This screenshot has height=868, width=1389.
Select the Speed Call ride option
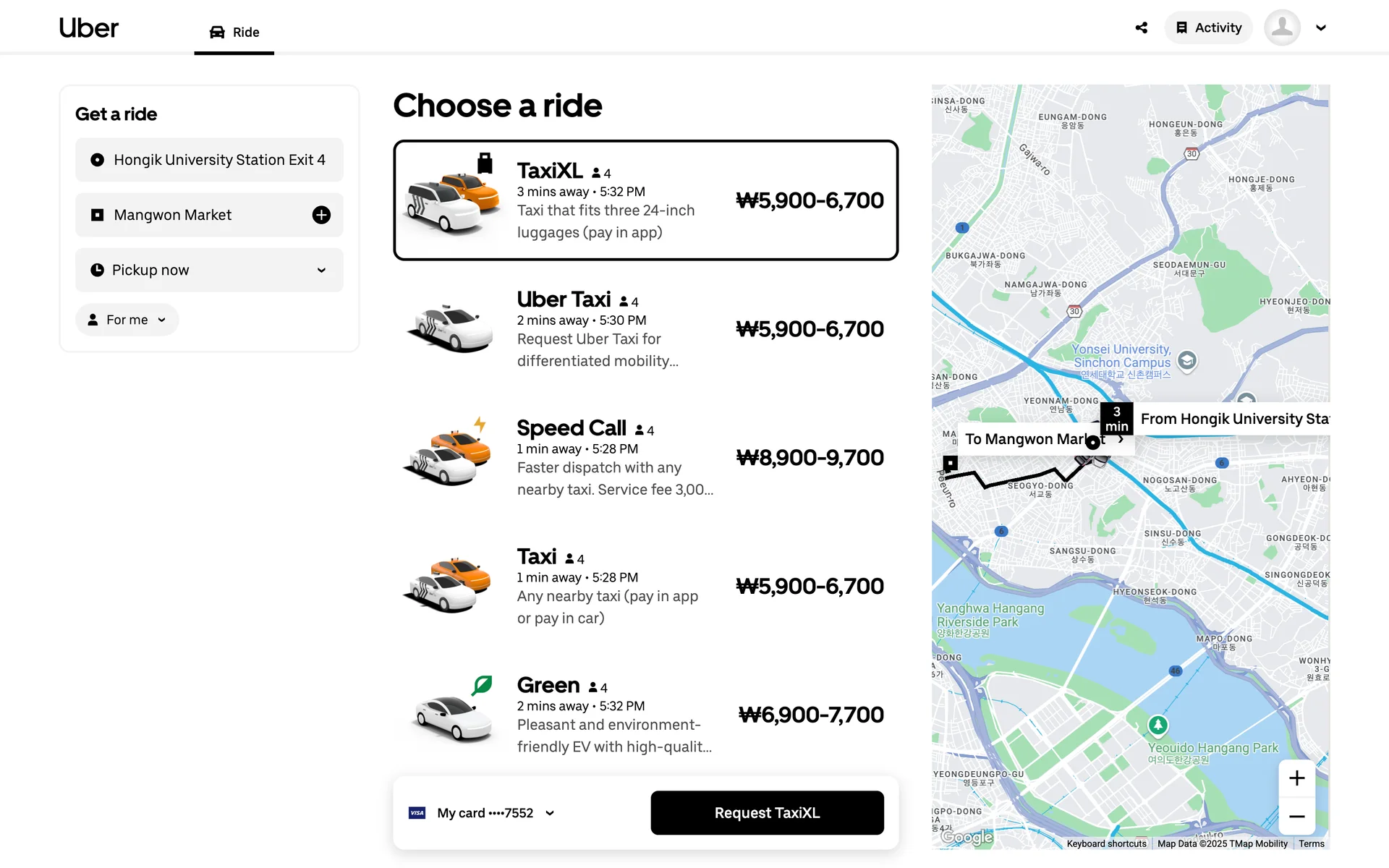point(645,458)
